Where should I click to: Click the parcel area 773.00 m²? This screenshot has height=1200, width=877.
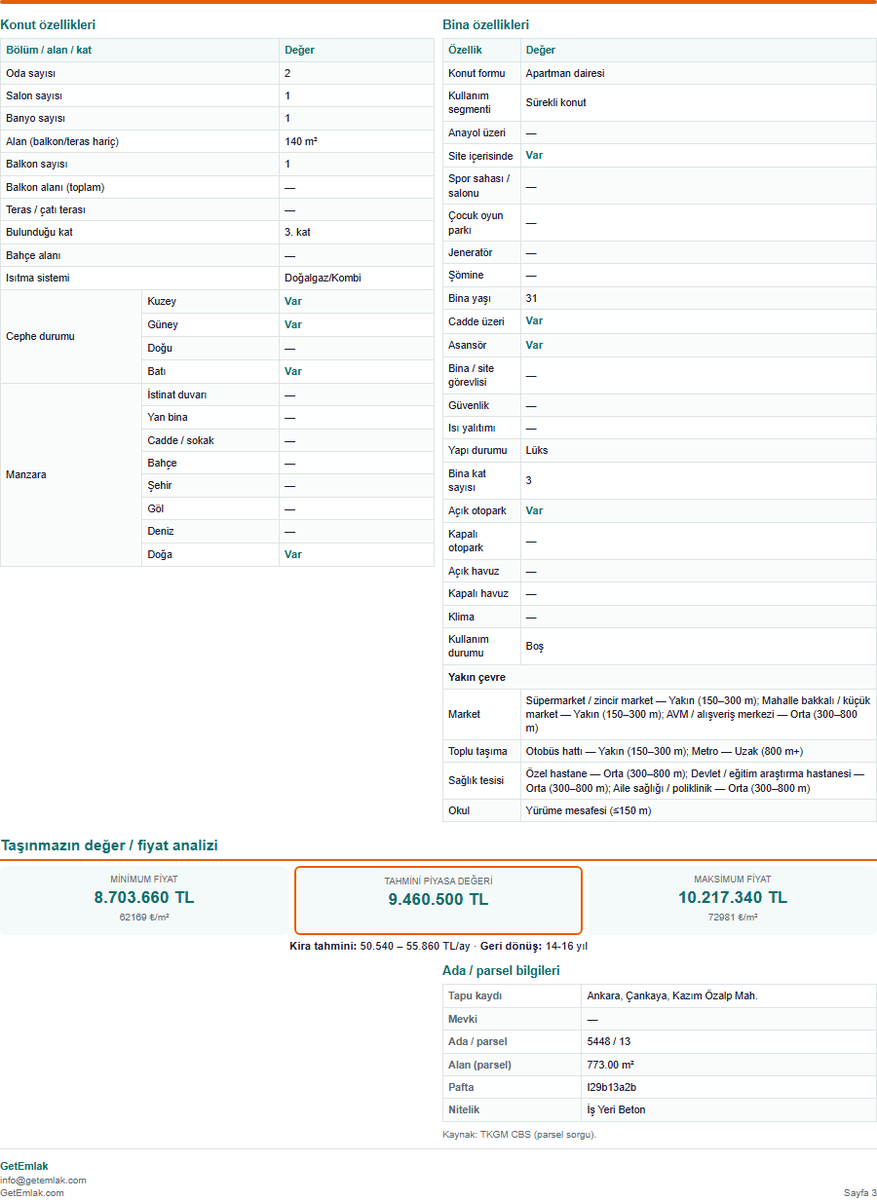point(610,1065)
